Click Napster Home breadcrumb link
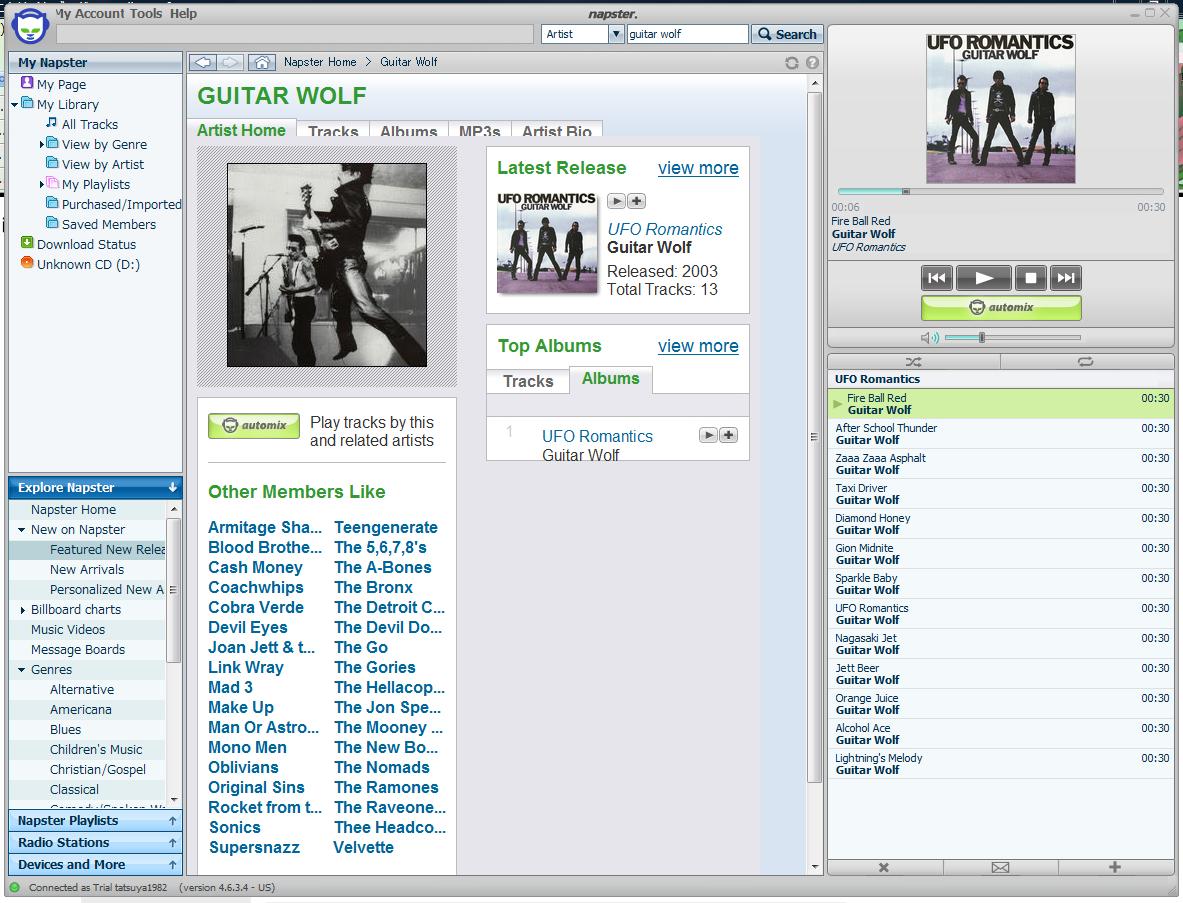The height and width of the screenshot is (903, 1183). pyautogui.click(x=320, y=62)
